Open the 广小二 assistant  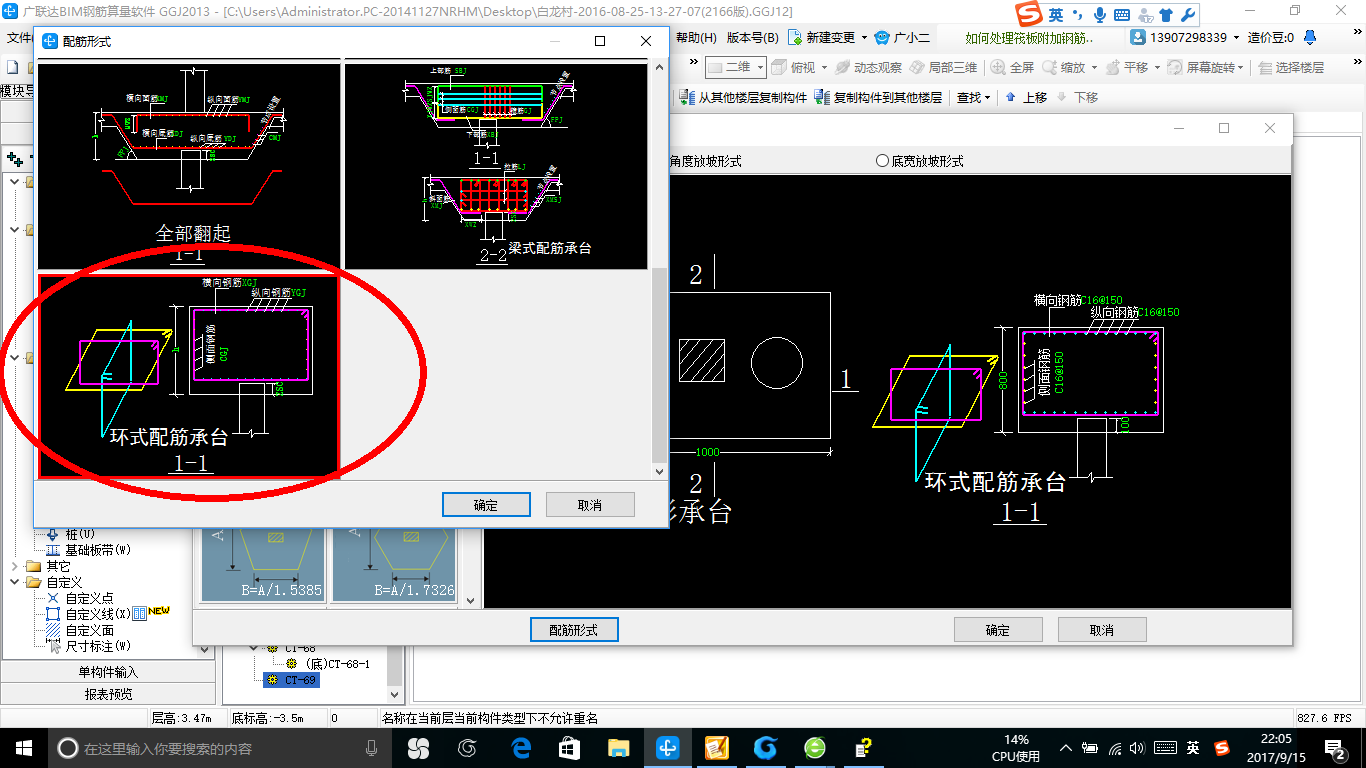[902, 37]
